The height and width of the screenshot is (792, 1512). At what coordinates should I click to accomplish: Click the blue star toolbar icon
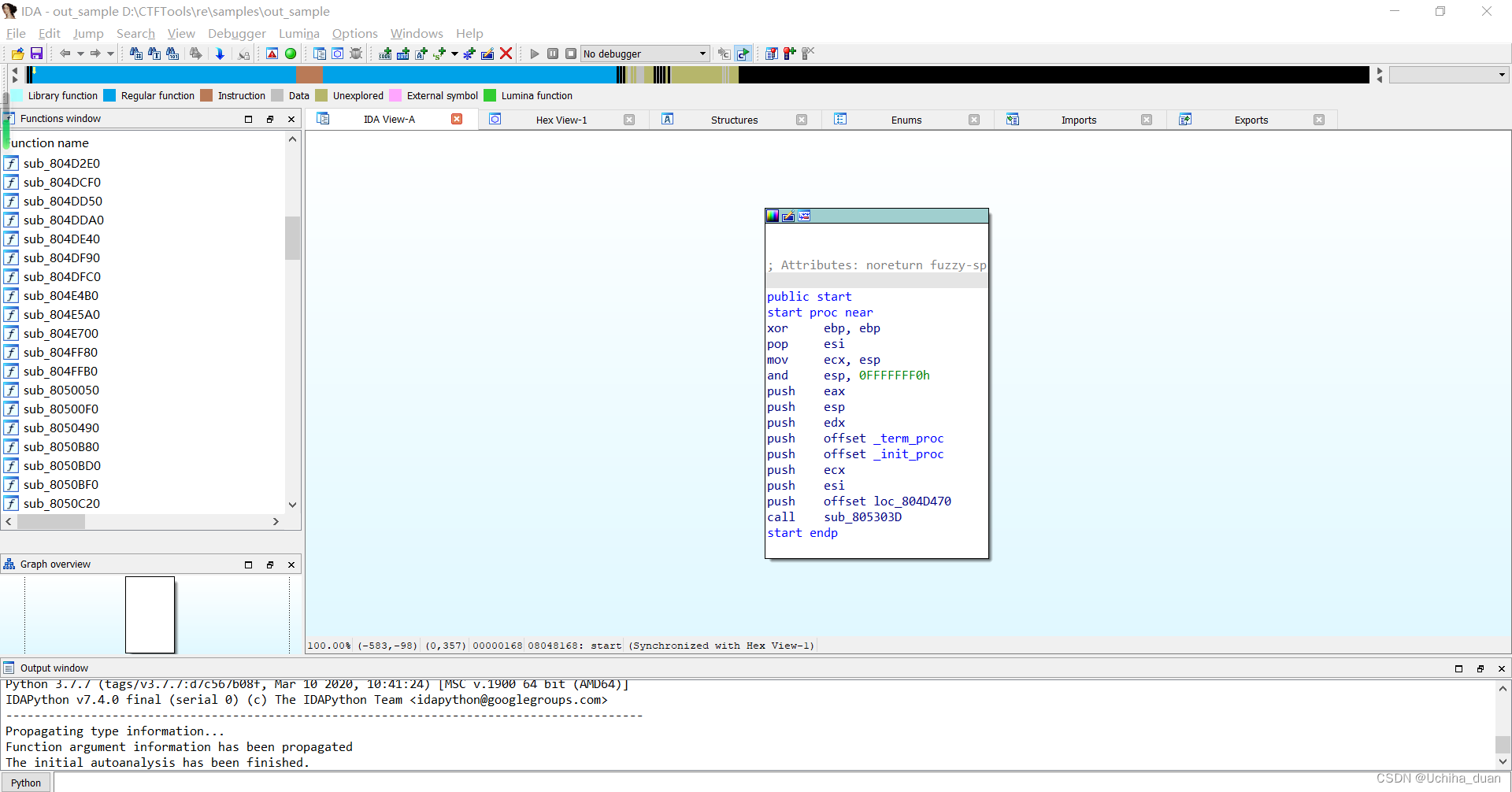point(469,54)
